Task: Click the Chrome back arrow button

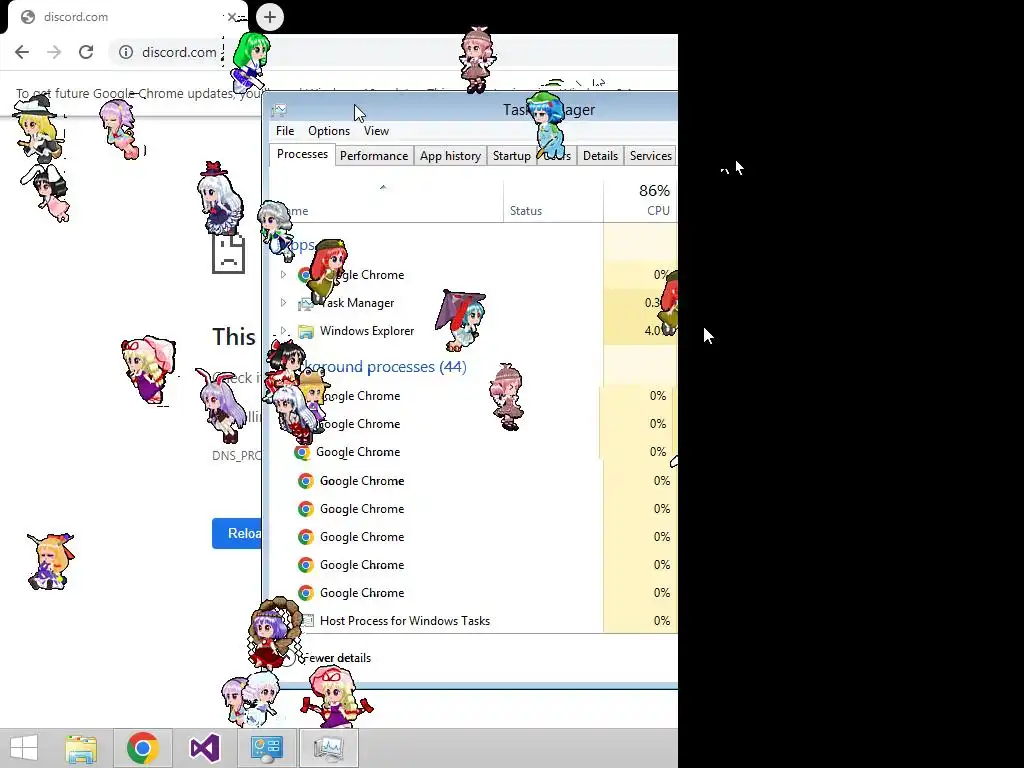Action: coord(22,52)
